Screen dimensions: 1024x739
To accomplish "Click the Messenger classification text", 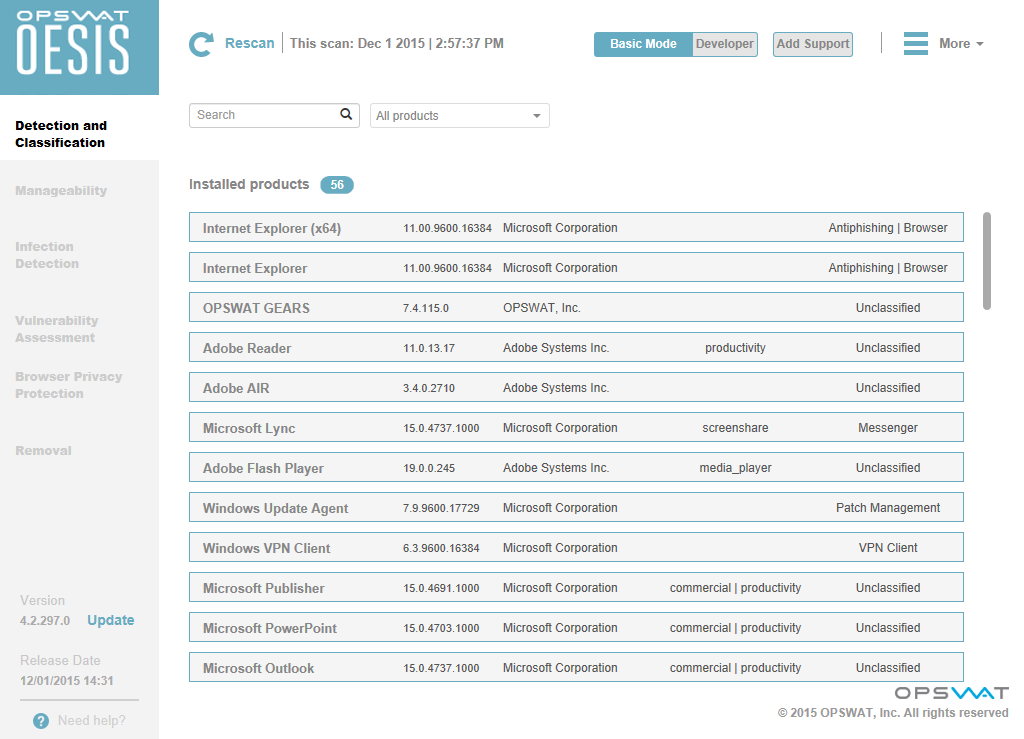I will tap(888, 428).
